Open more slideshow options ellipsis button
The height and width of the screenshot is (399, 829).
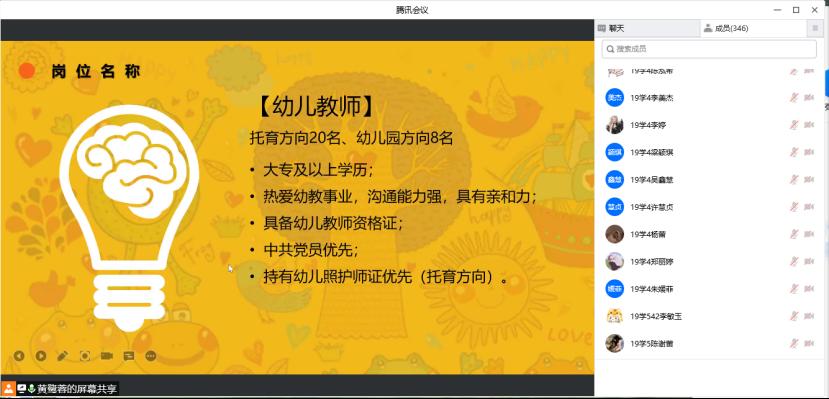151,356
